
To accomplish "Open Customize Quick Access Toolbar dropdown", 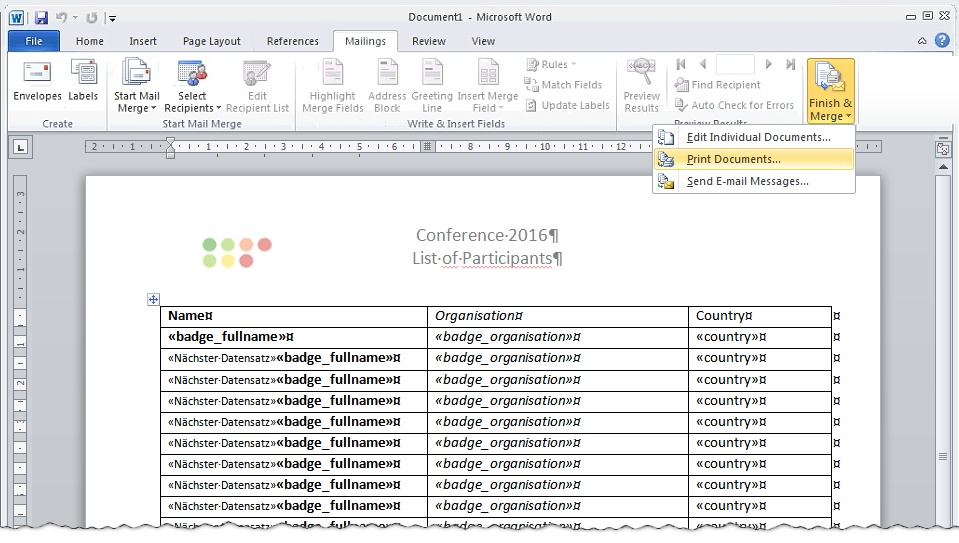I will point(112,18).
